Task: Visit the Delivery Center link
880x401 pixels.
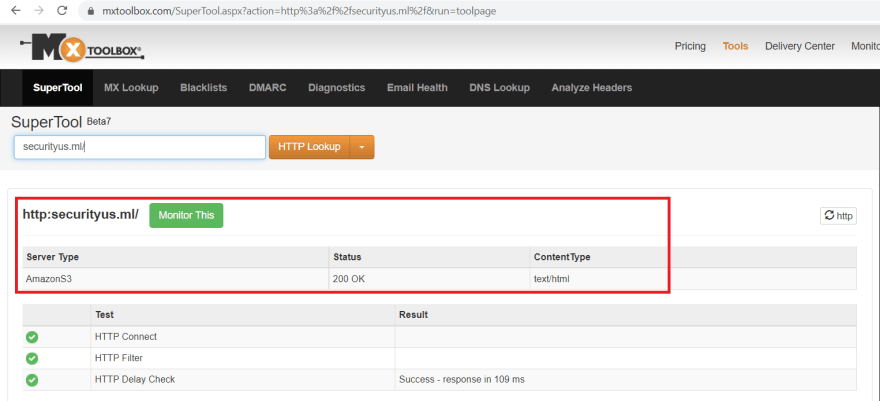Action: coord(800,47)
